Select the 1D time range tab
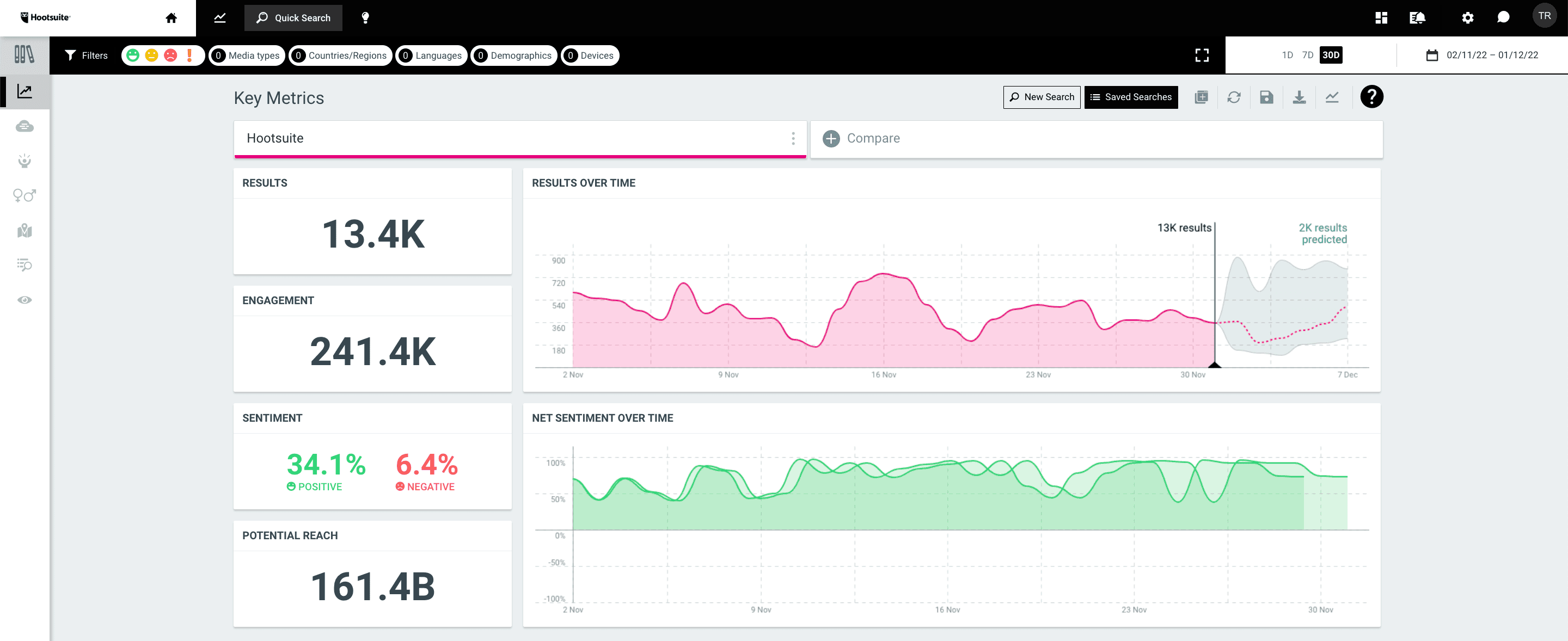Image resolution: width=1568 pixels, height=641 pixels. pos(1285,55)
